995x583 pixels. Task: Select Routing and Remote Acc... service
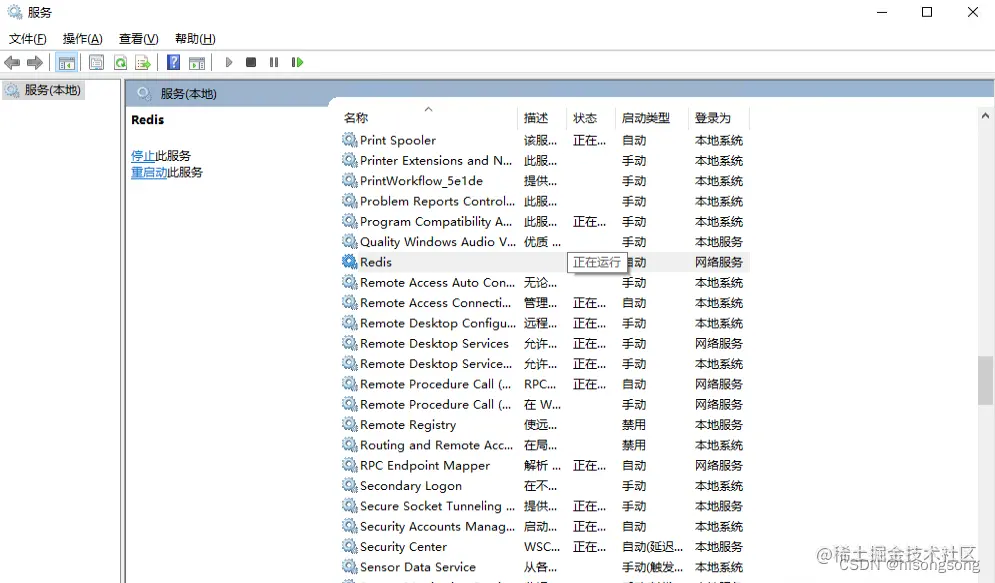pyautogui.click(x=437, y=445)
